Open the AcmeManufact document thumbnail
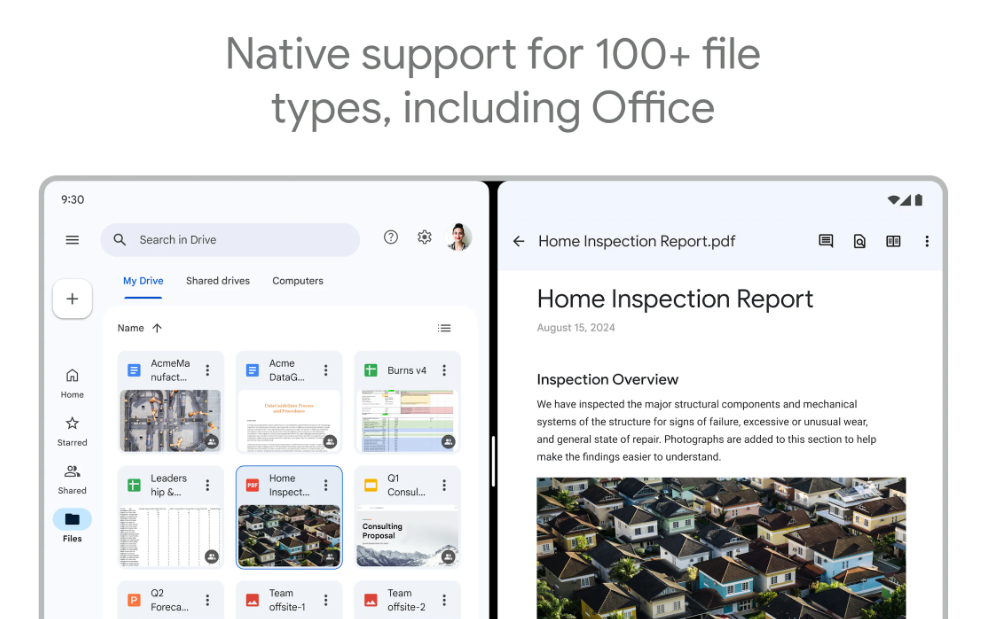 [x=171, y=421]
